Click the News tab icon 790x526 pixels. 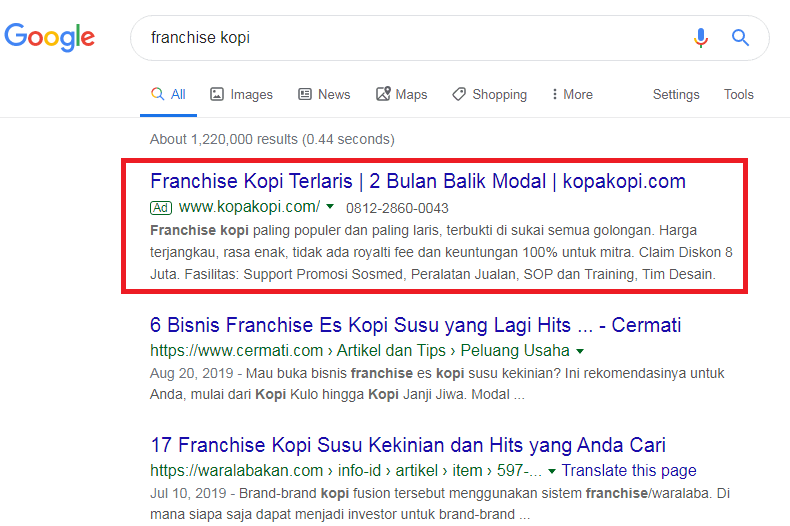[x=305, y=94]
